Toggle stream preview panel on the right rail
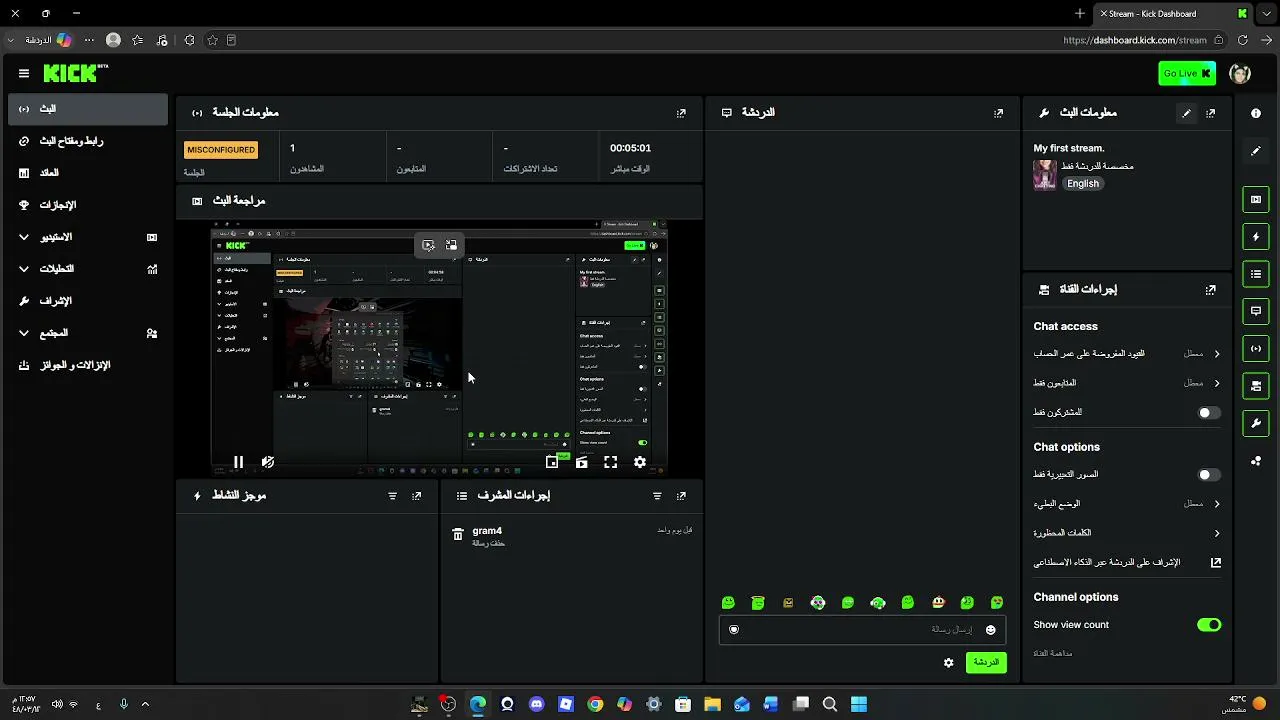This screenshot has width=1280, height=720. (x=1256, y=199)
